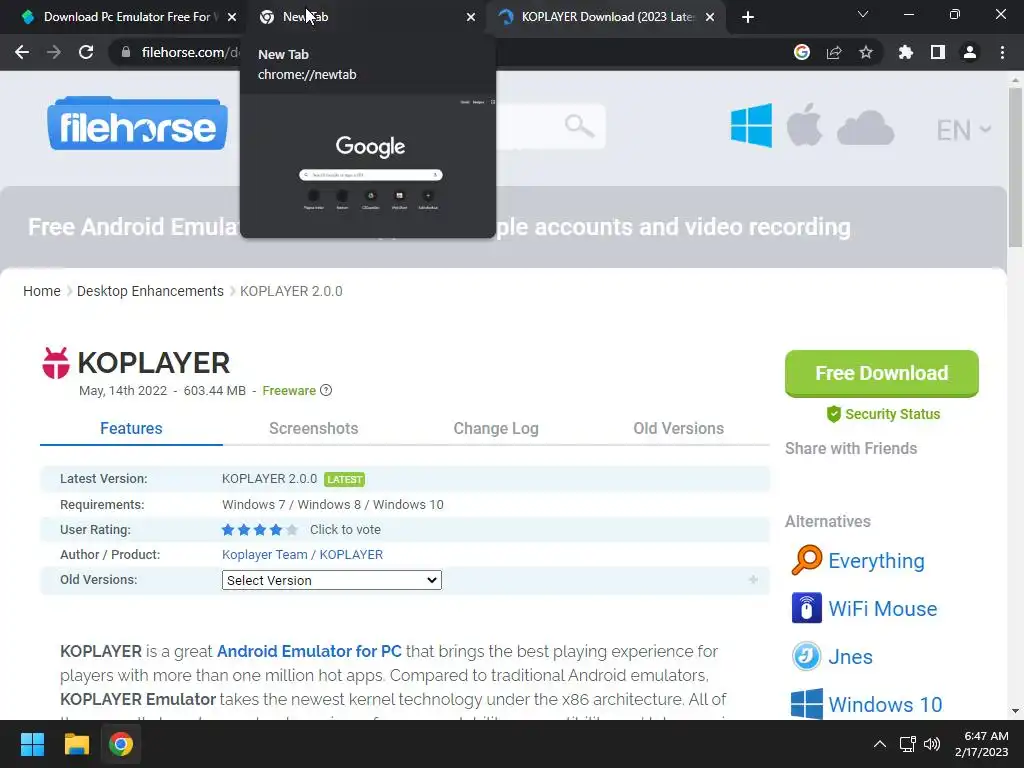Open the volume icon in system tray
This screenshot has height=768, width=1024.
point(932,744)
